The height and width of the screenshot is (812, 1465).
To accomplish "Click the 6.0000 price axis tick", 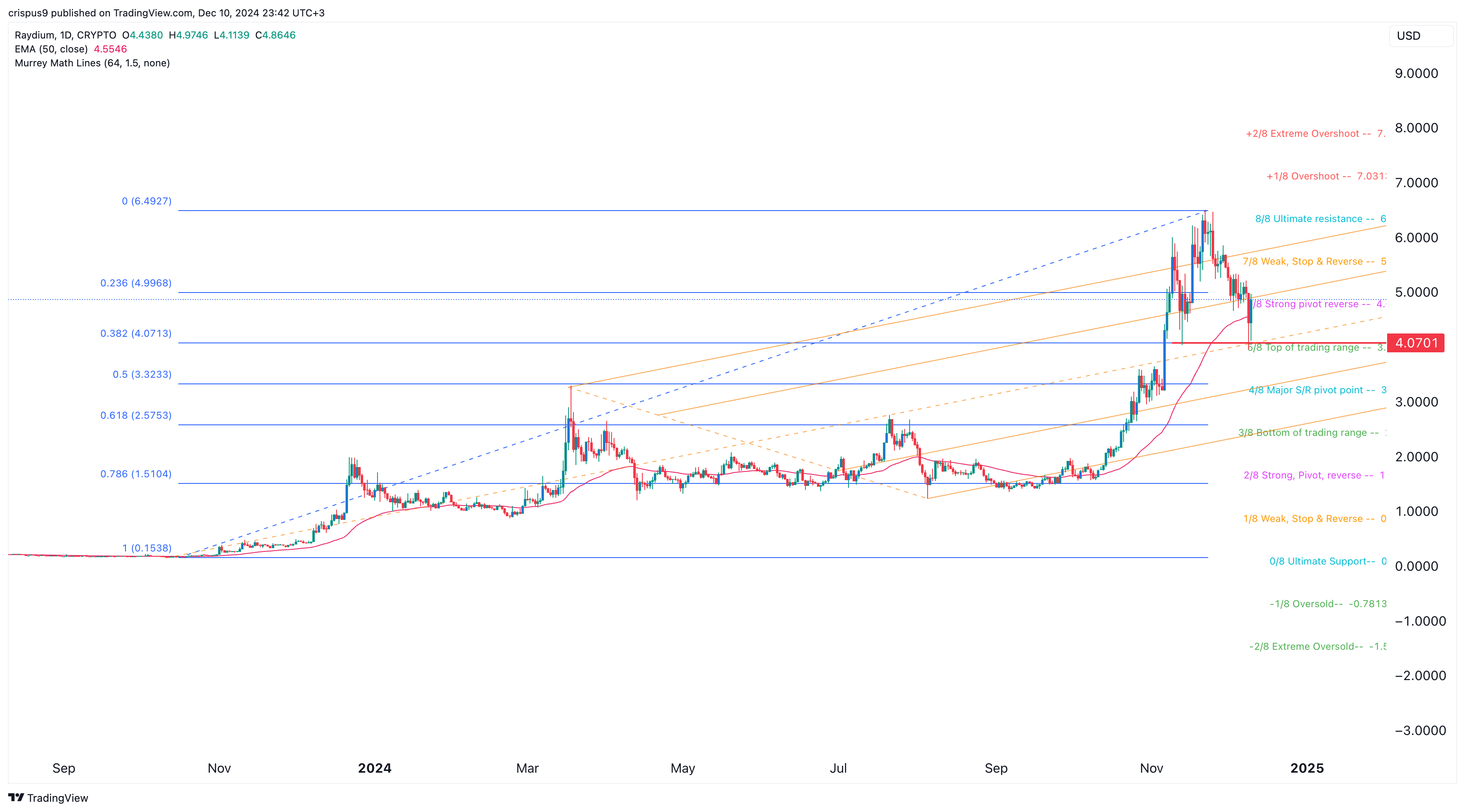I will pos(1416,238).
